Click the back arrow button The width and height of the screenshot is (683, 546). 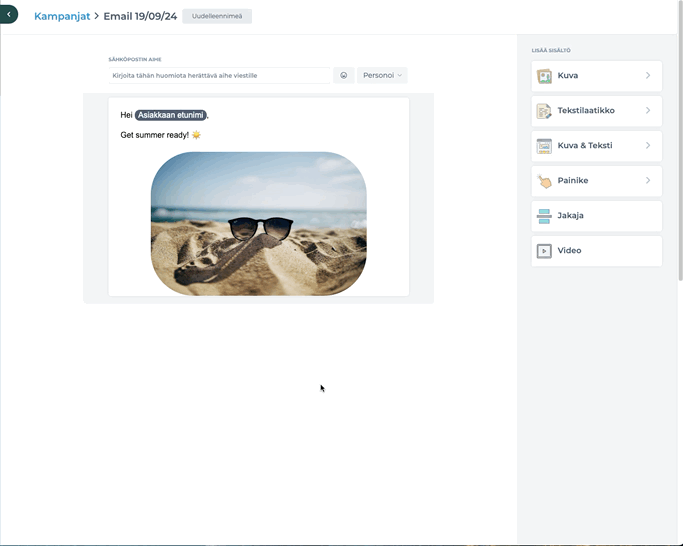8,14
